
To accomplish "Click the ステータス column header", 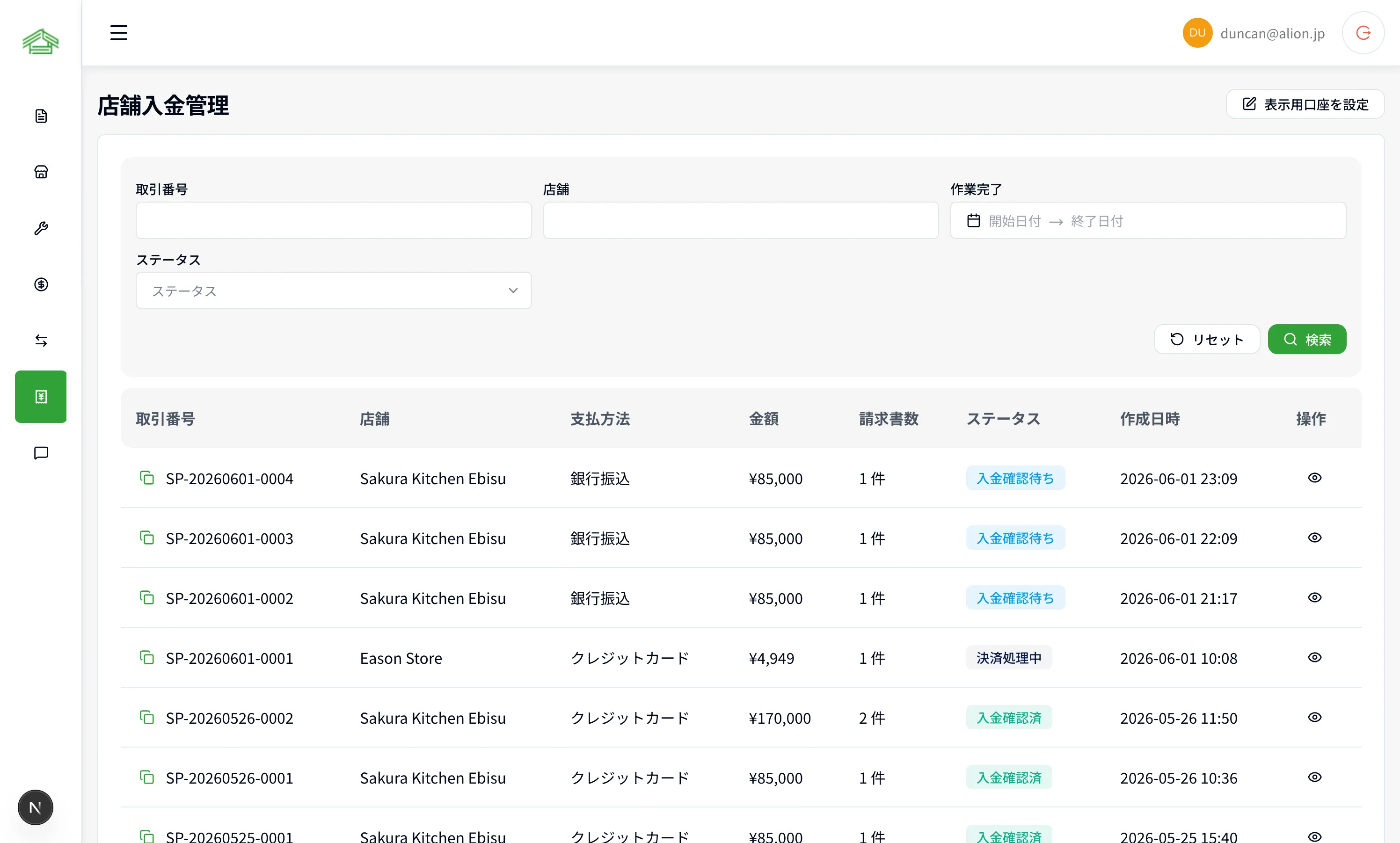I will pos(1003,419).
